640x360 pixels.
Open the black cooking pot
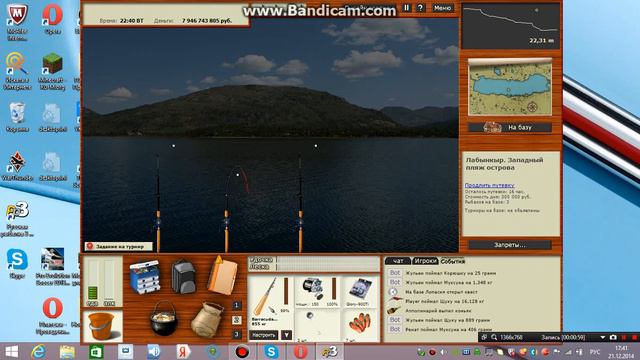click(x=164, y=318)
